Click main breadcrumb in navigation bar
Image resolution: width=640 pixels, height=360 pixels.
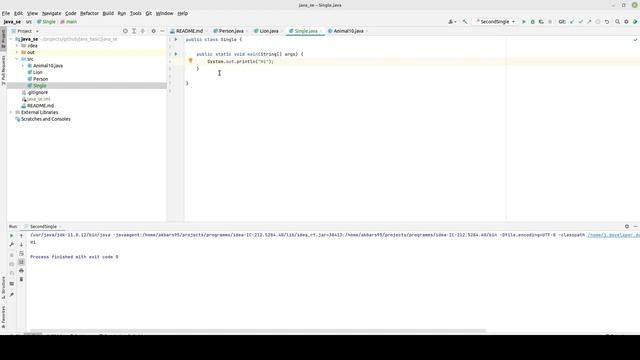tap(69, 22)
